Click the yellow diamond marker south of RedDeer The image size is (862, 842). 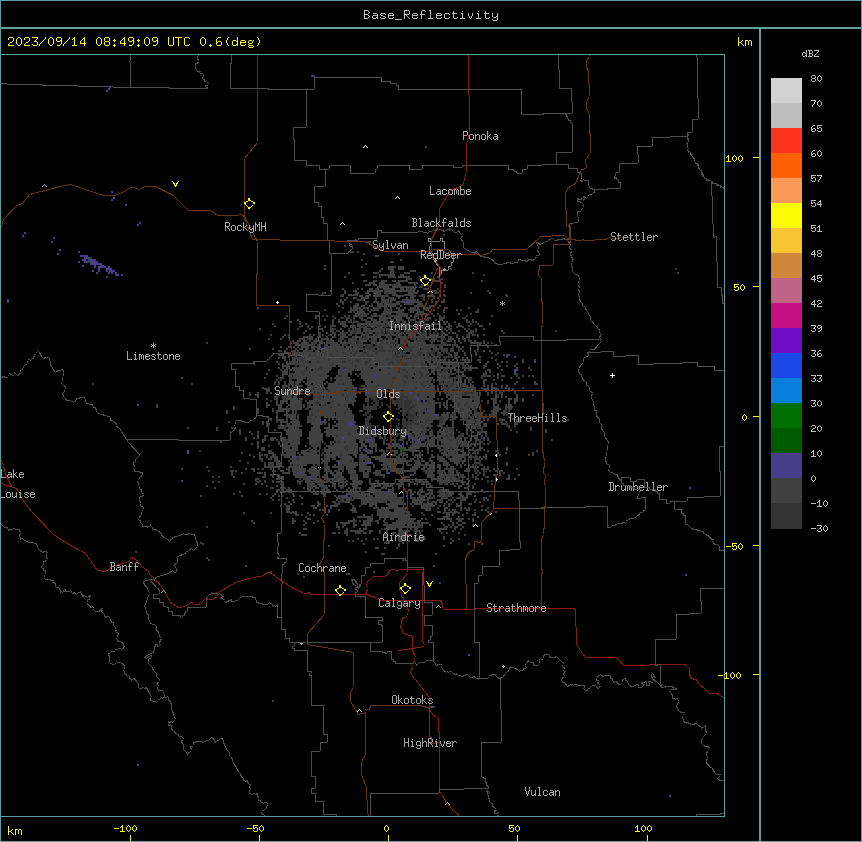[x=425, y=281]
